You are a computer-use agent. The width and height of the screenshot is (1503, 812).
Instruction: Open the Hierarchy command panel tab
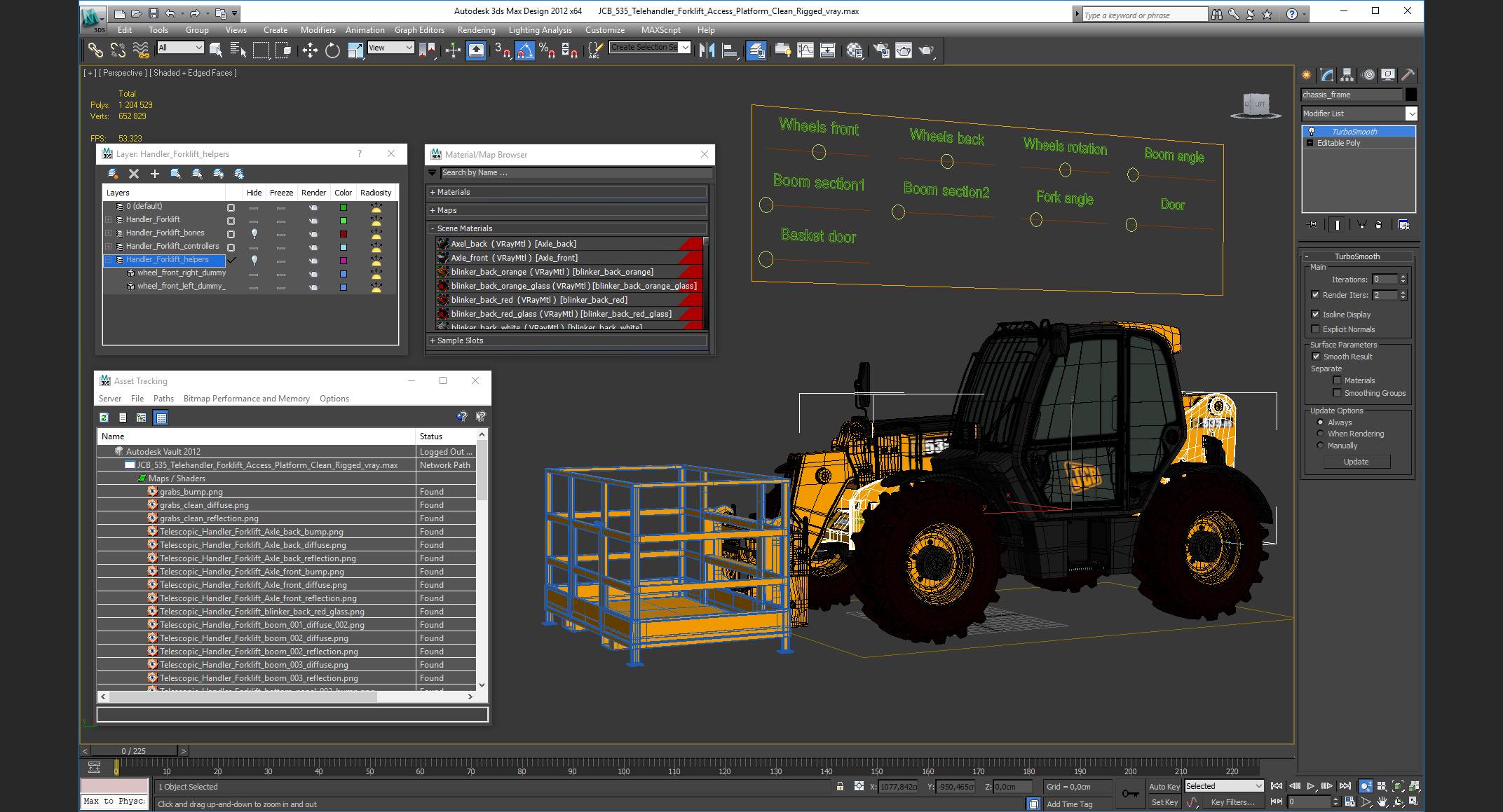pyautogui.click(x=1347, y=75)
